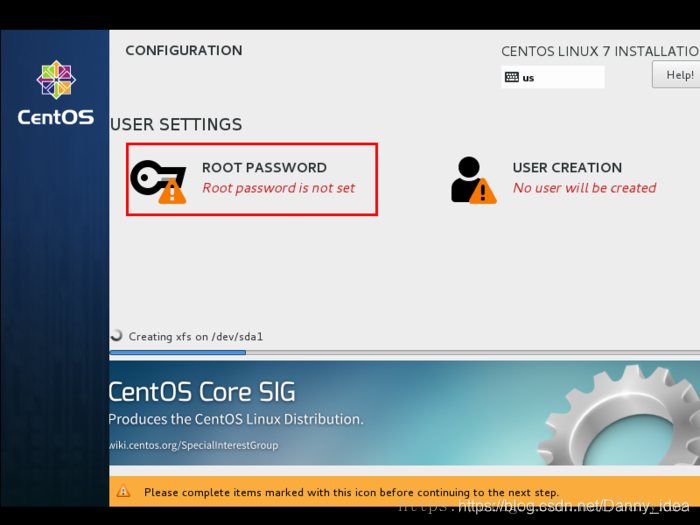Screen dimensions: 700x525
Task: Click the spinner beside Creating xfs
Action: (116, 336)
